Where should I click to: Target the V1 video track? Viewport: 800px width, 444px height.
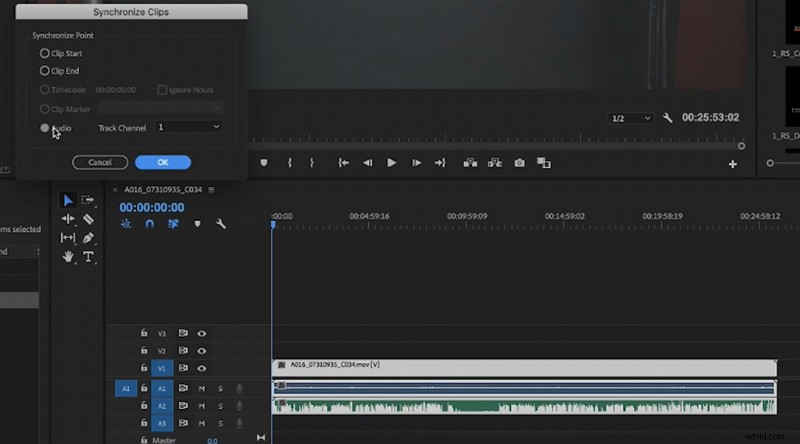click(162, 368)
